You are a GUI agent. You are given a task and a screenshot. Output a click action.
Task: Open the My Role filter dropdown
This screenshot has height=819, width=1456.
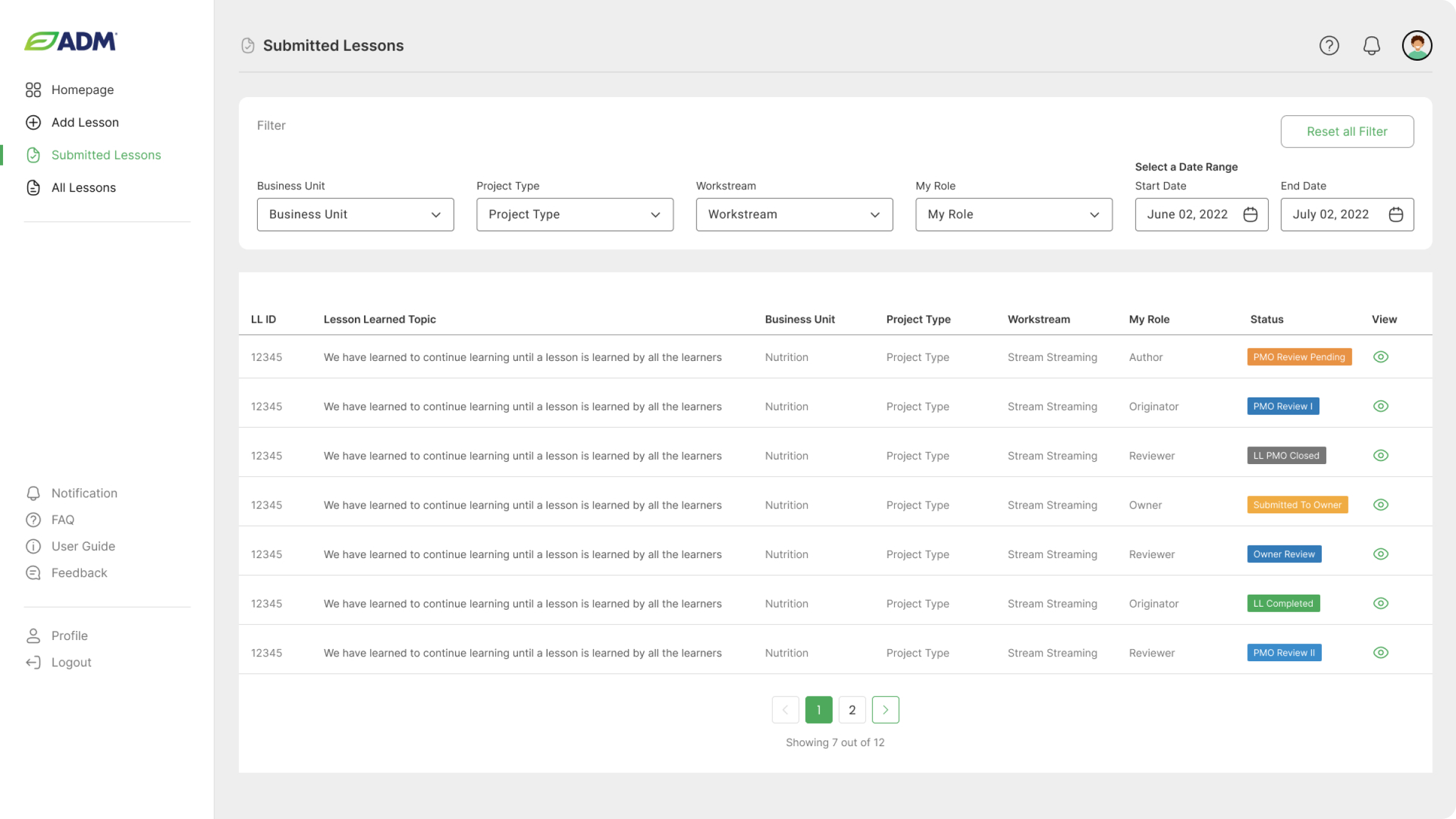pyautogui.click(x=1014, y=214)
